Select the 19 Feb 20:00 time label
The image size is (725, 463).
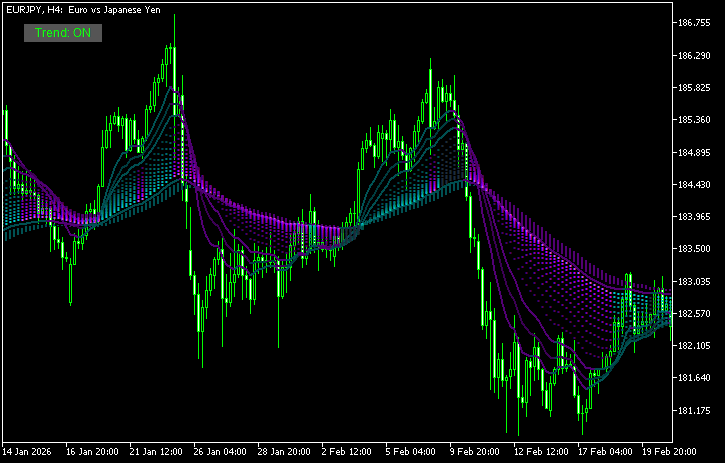coord(669,451)
